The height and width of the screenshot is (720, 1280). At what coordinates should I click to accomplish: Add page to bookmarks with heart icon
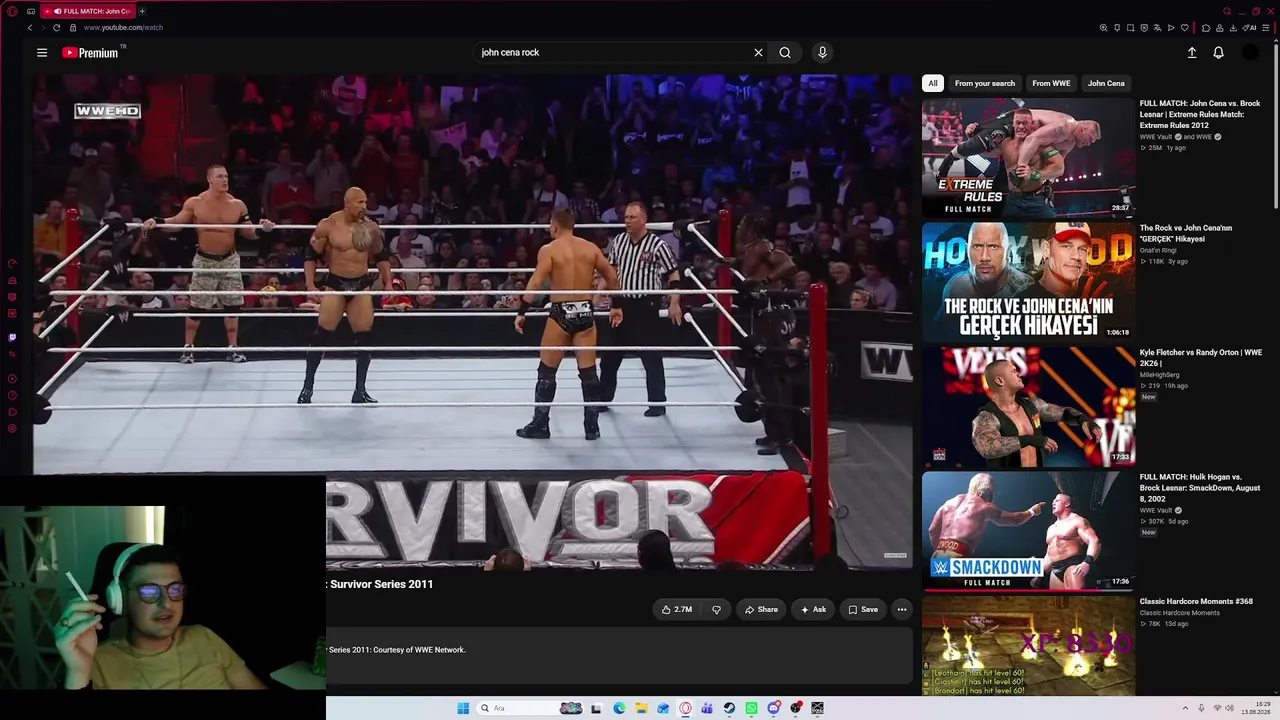1185,28
